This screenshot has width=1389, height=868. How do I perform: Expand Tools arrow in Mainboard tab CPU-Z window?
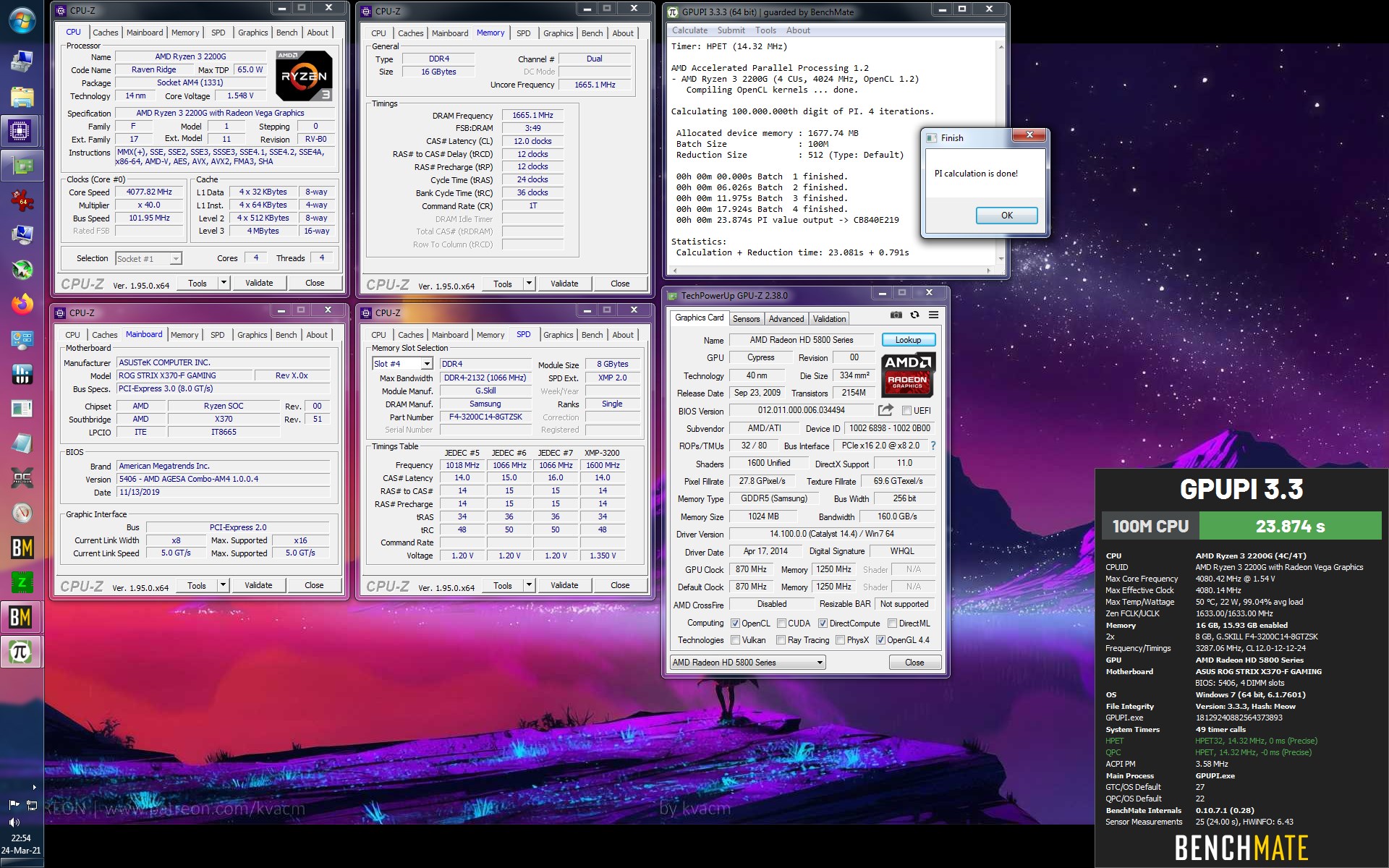tap(223, 585)
